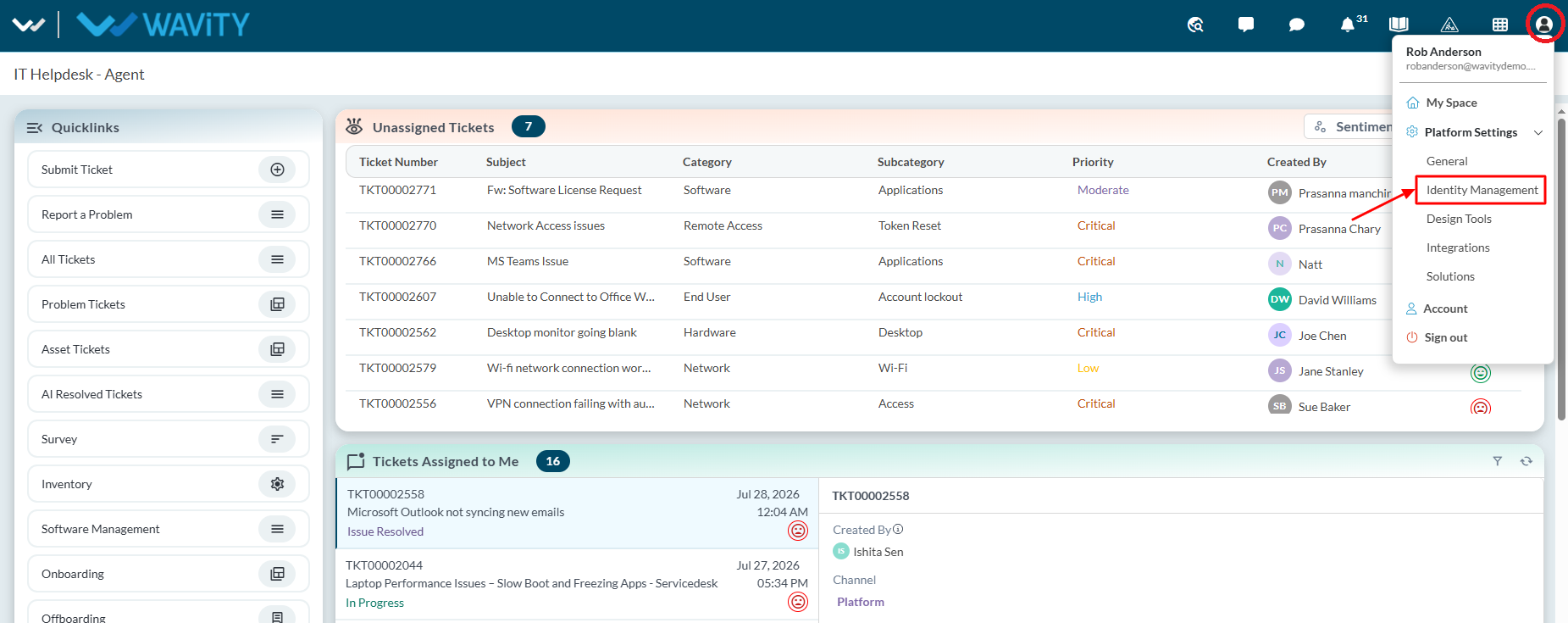Select ticket TKT00002044 in assigned list
1568x623 pixels.
coord(577,584)
